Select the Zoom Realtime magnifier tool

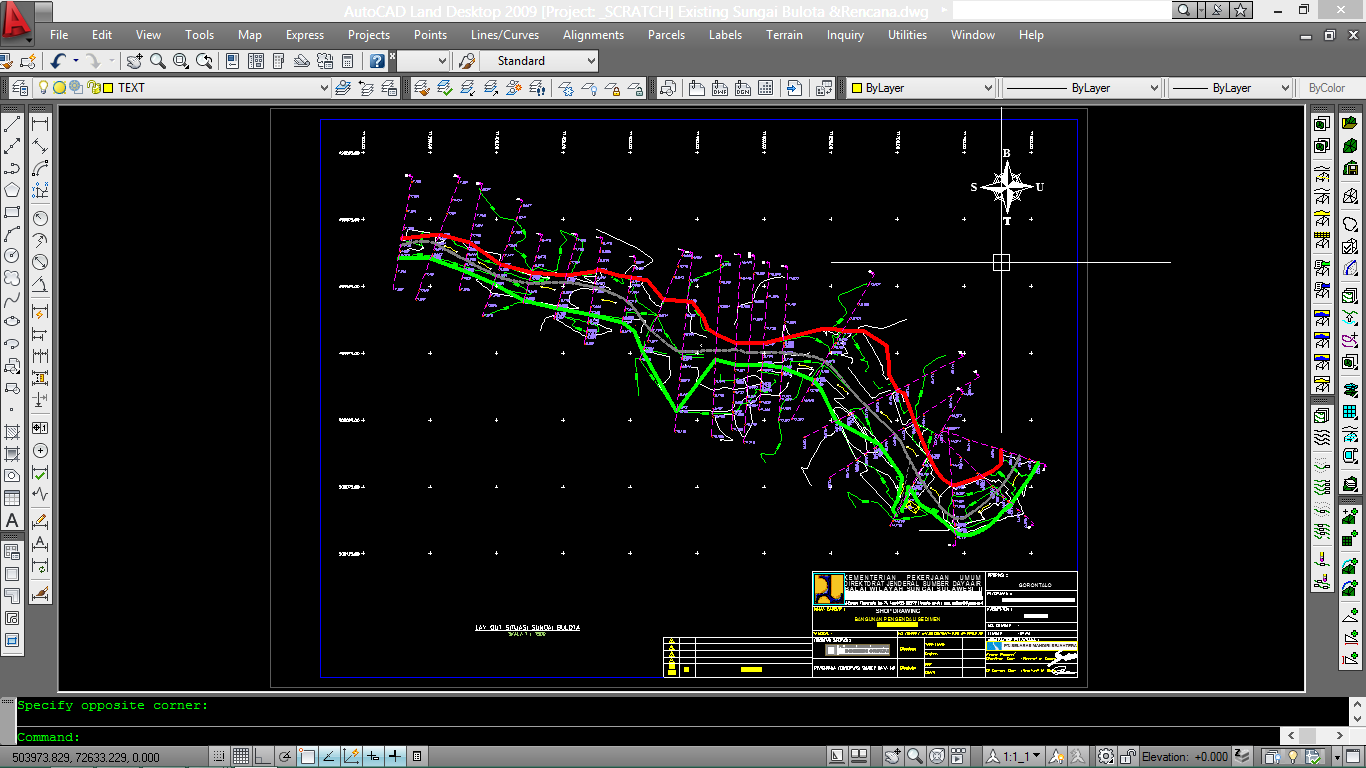point(157,61)
